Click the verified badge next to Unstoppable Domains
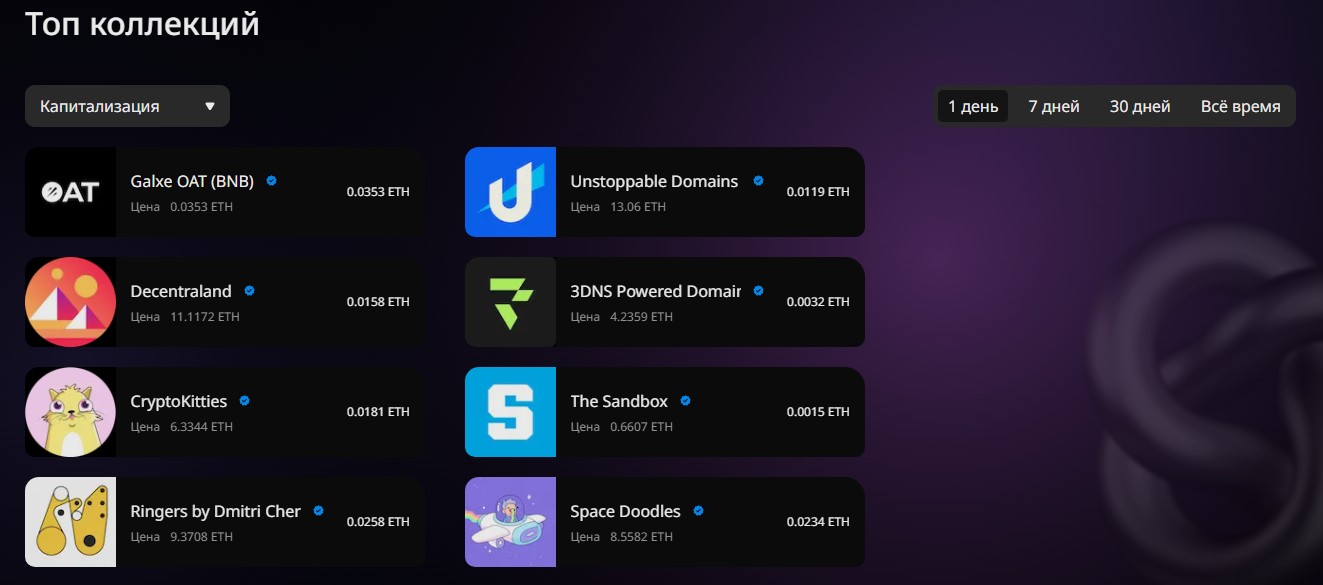This screenshot has width=1323, height=585. (x=758, y=181)
